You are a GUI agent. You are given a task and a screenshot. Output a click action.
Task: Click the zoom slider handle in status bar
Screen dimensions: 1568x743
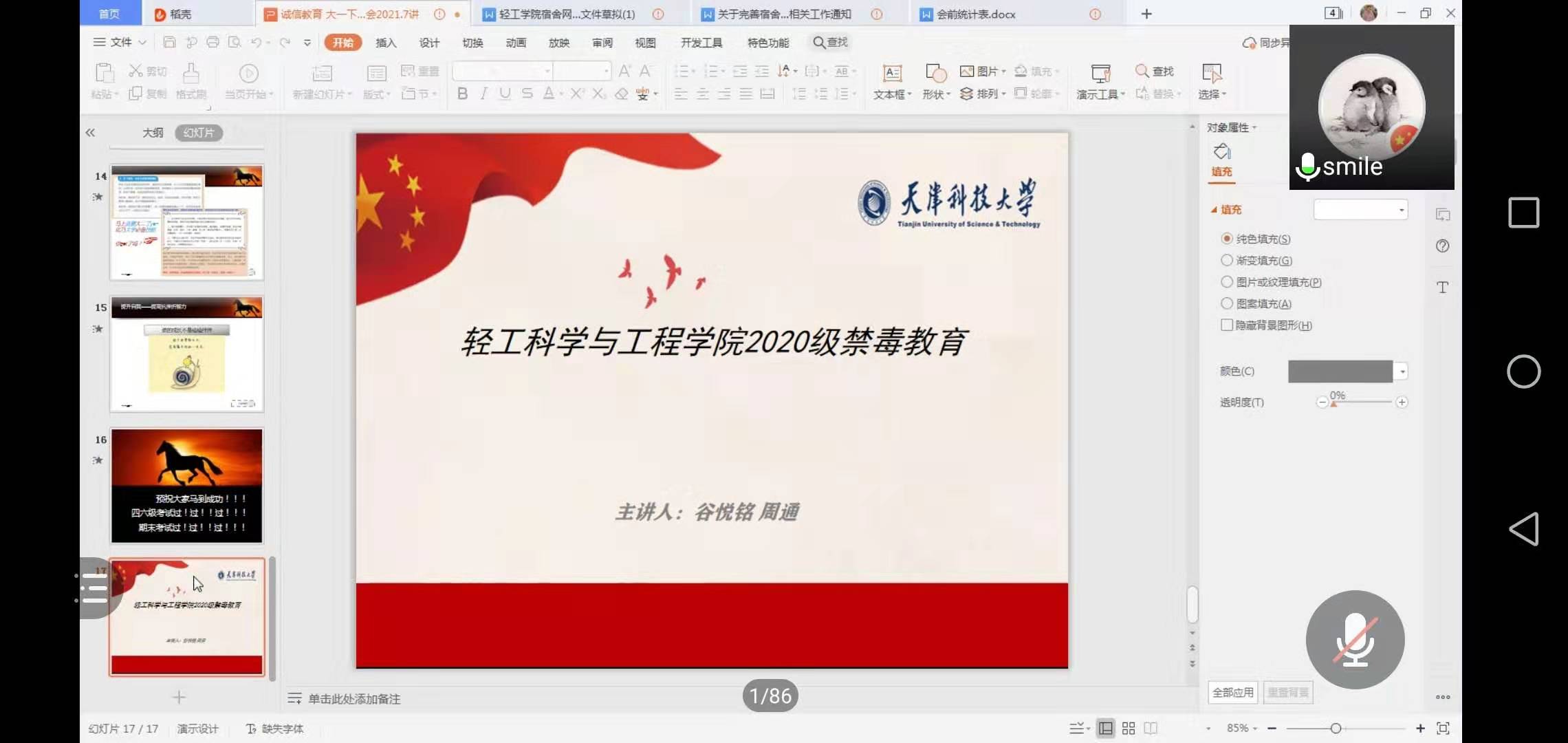click(x=1336, y=728)
